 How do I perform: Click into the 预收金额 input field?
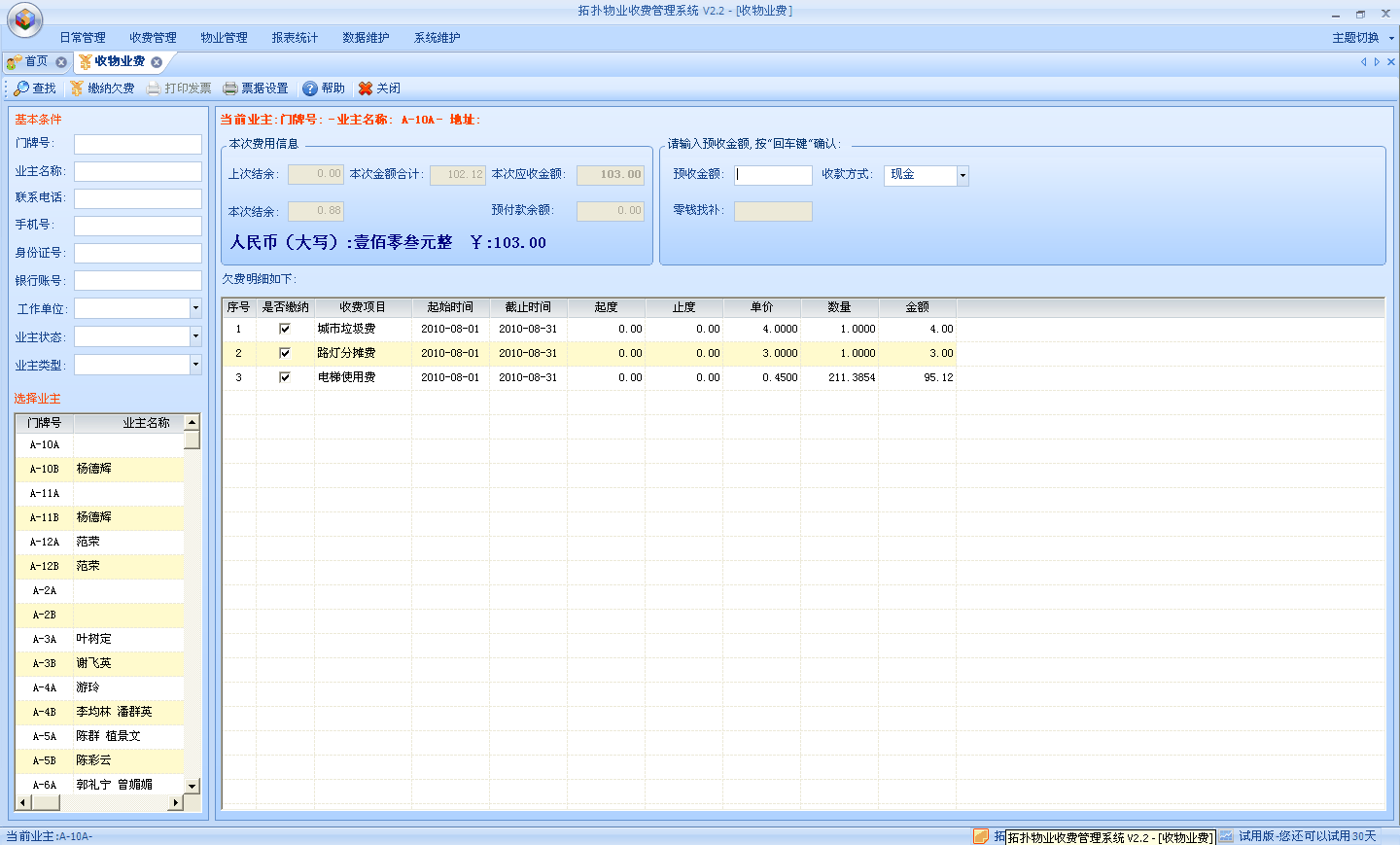773,175
